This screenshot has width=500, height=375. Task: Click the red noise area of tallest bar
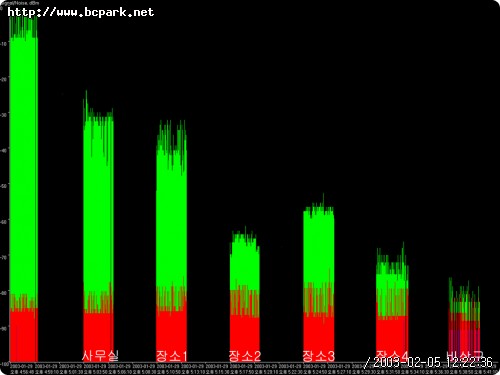click(23, 335)
